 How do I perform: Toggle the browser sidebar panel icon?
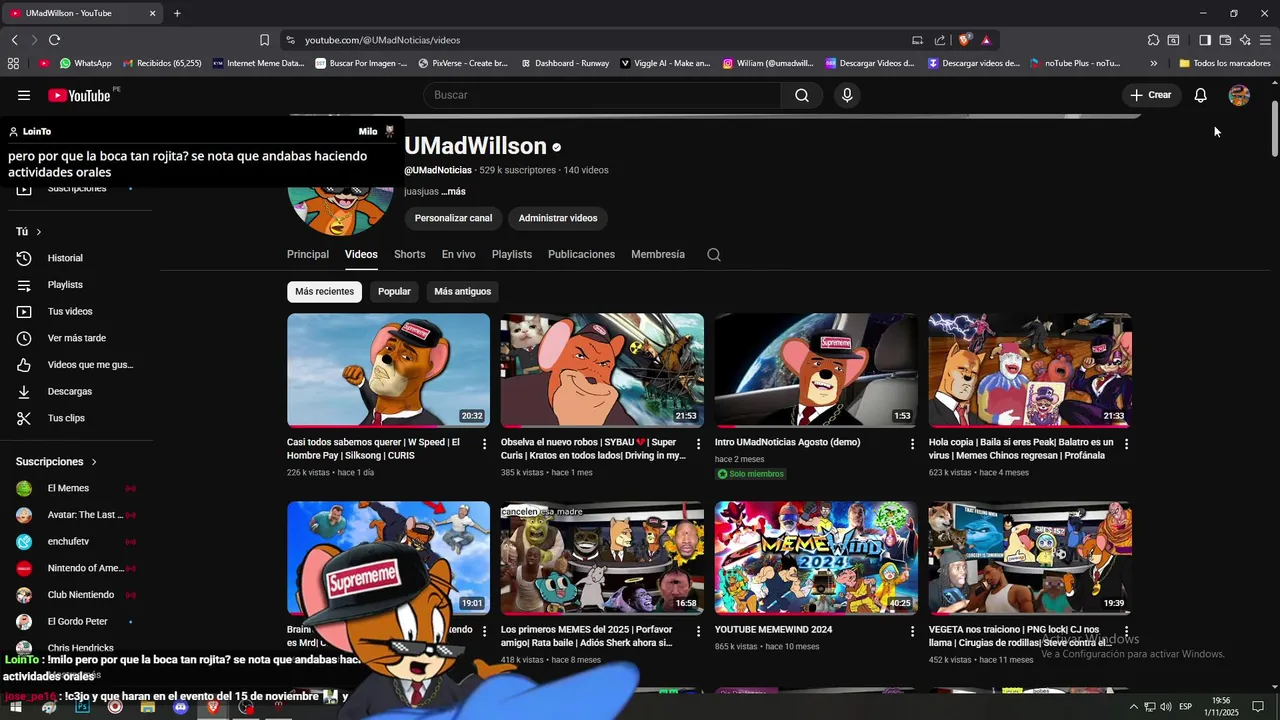click(x=1205, y=40)
